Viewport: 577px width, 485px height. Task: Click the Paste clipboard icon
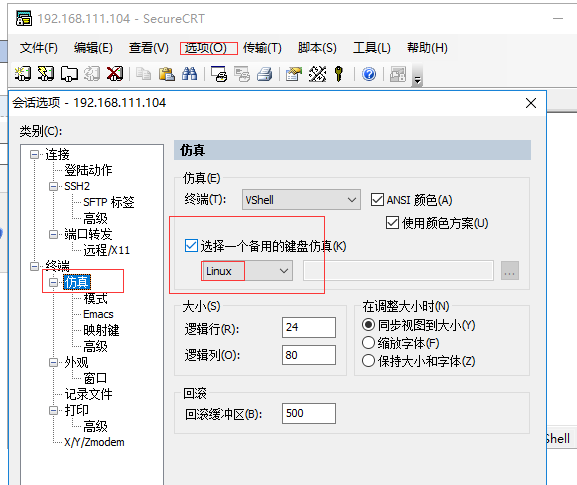[x=167, y=74]
